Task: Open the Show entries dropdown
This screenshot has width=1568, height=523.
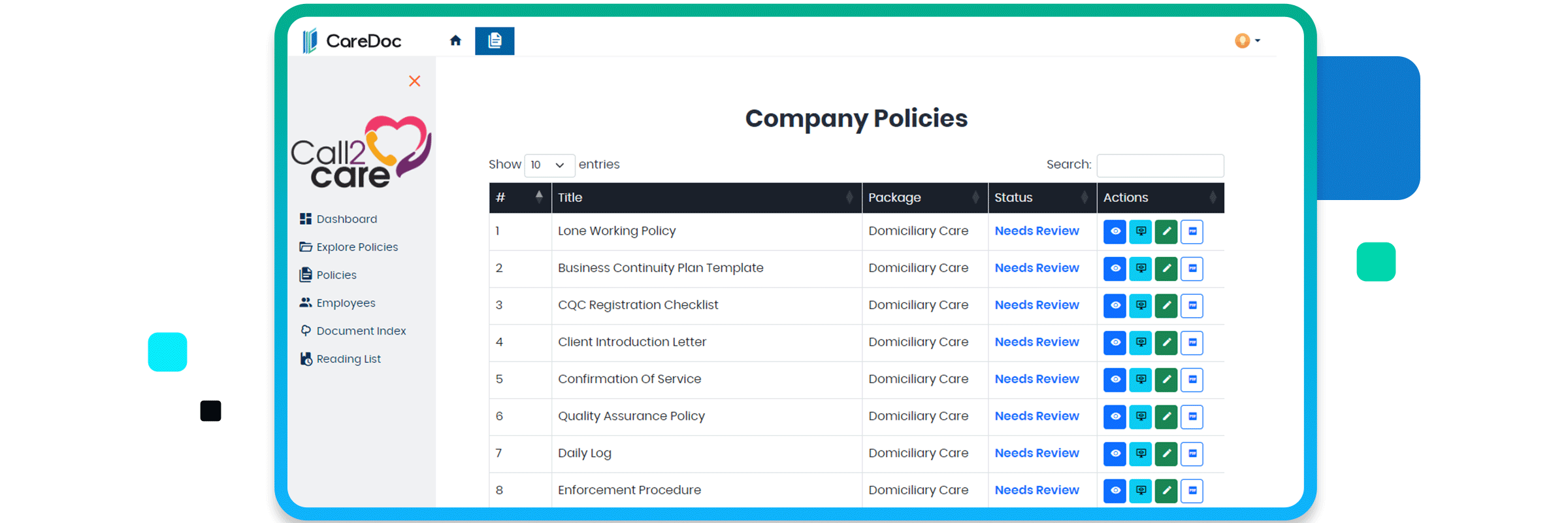Action: 549,165
